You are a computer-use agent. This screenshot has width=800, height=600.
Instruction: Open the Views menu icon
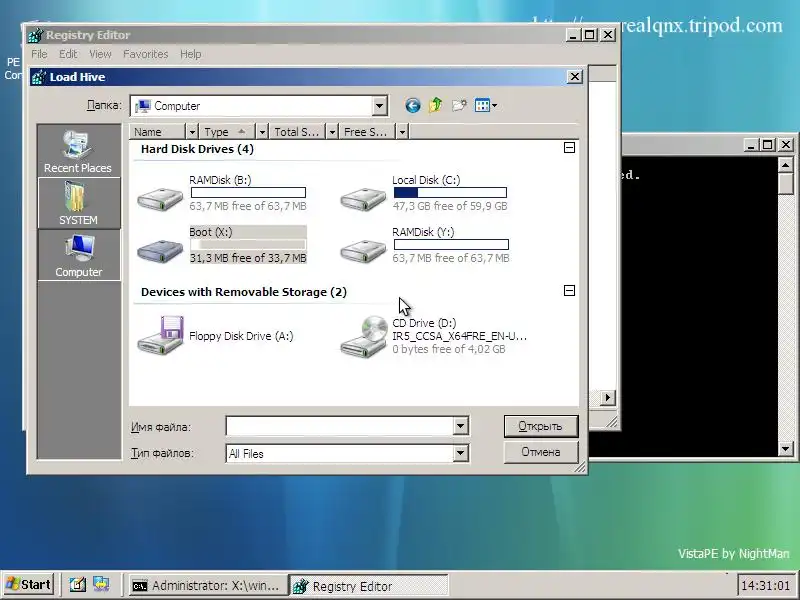pos(486,106)
